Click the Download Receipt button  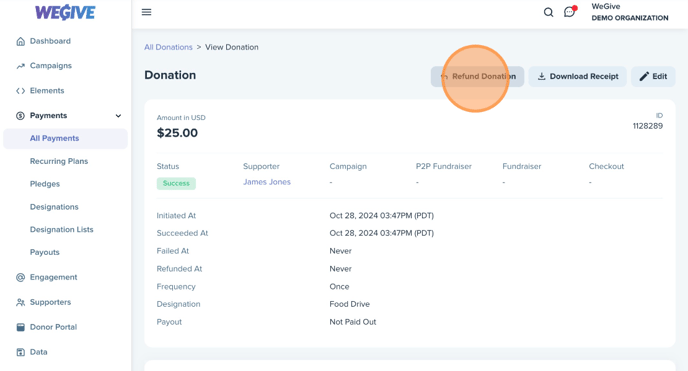coord(577,76)
